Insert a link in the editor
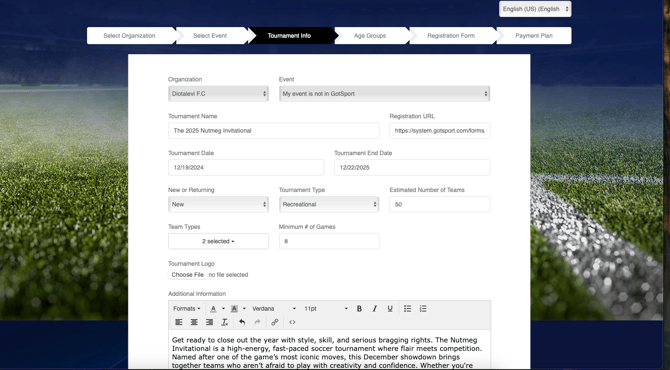 tap(275, 322)
